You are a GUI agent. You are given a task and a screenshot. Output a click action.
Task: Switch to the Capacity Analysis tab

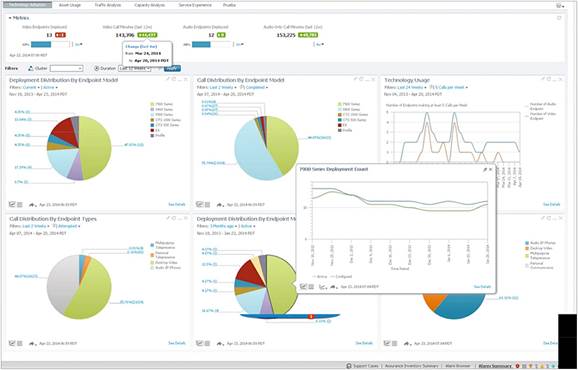click(149, 5)
